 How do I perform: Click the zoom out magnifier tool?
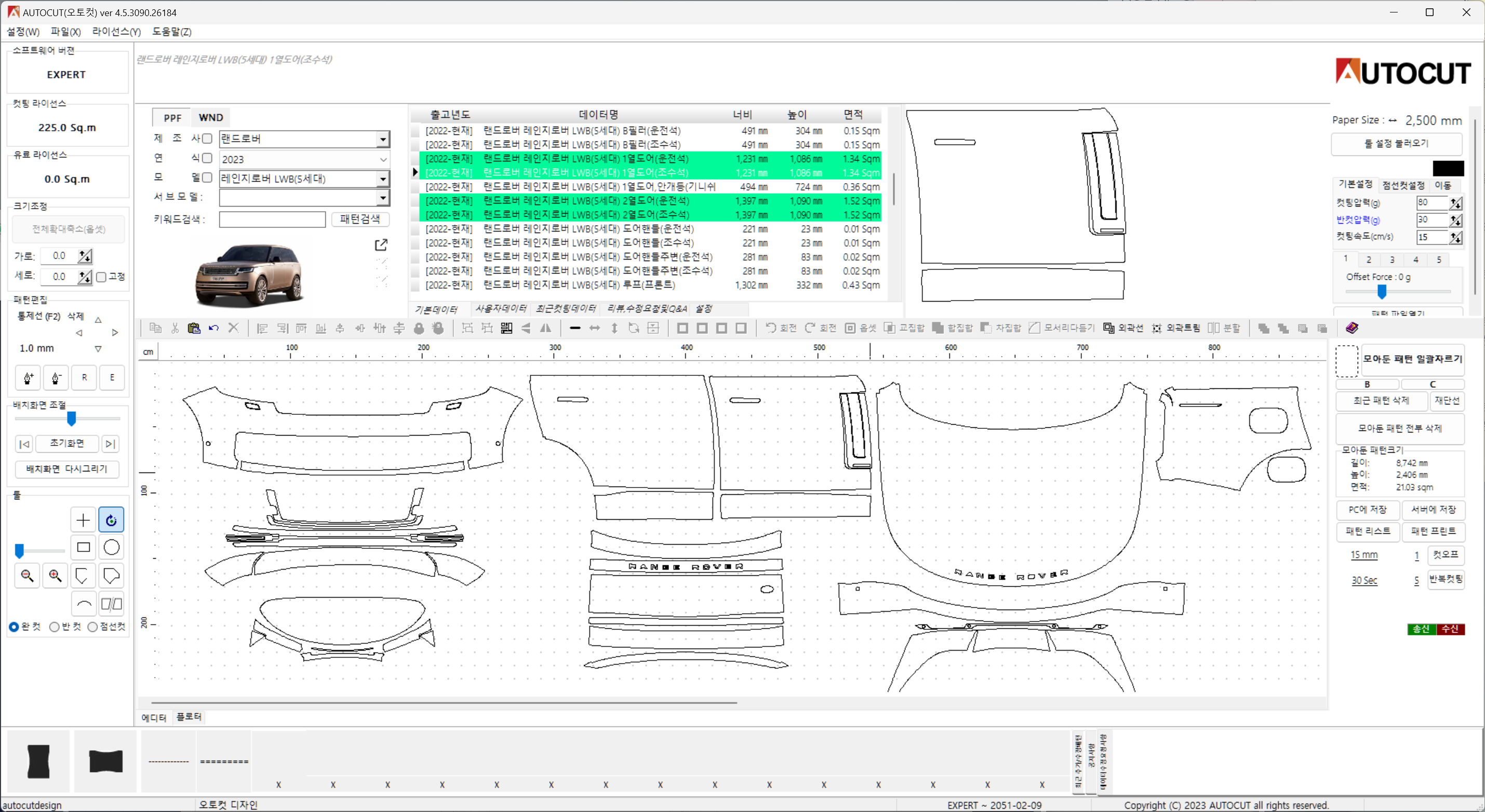pos(27,575)
